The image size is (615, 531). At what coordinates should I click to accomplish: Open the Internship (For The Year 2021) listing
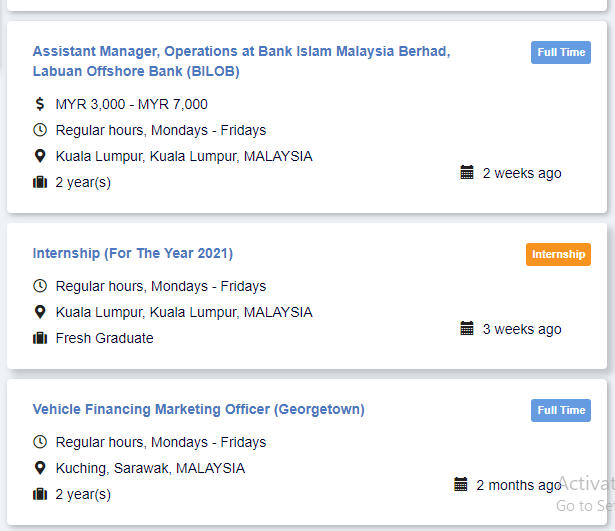coord(133,253)
